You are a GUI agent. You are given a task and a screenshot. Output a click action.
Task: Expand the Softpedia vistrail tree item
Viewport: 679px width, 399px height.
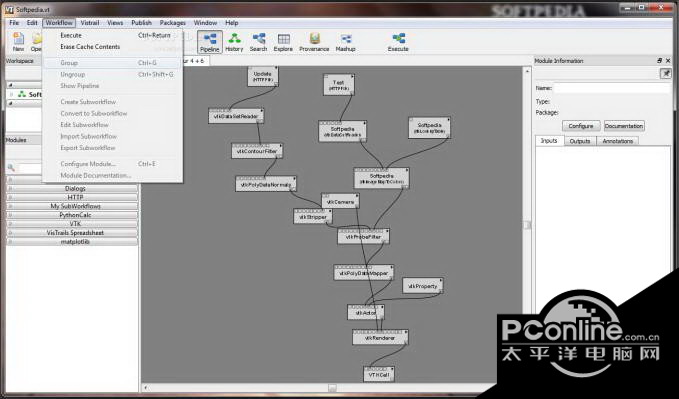(x=12, y=94)
